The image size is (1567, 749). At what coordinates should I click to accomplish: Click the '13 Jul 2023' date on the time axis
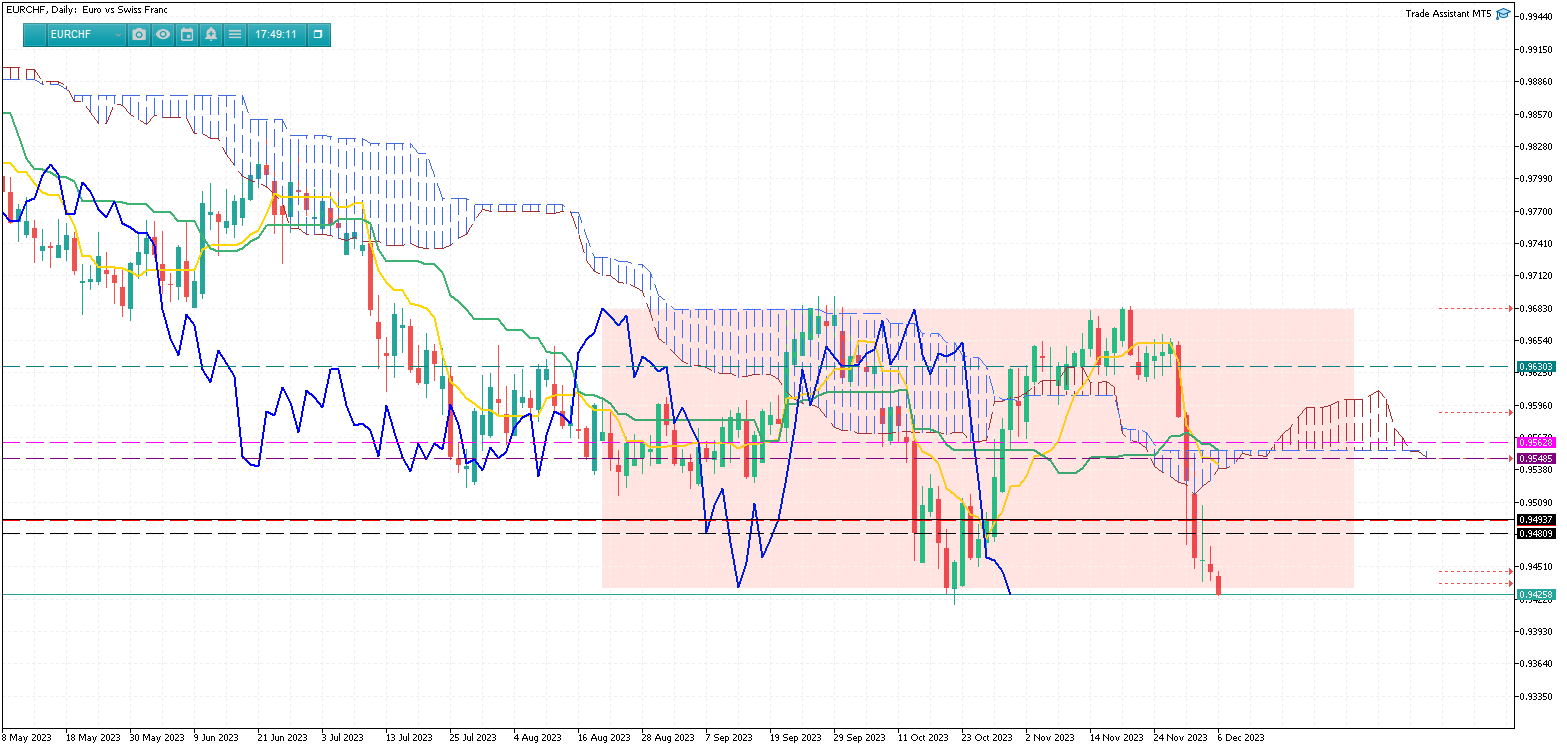click(412, 738)
